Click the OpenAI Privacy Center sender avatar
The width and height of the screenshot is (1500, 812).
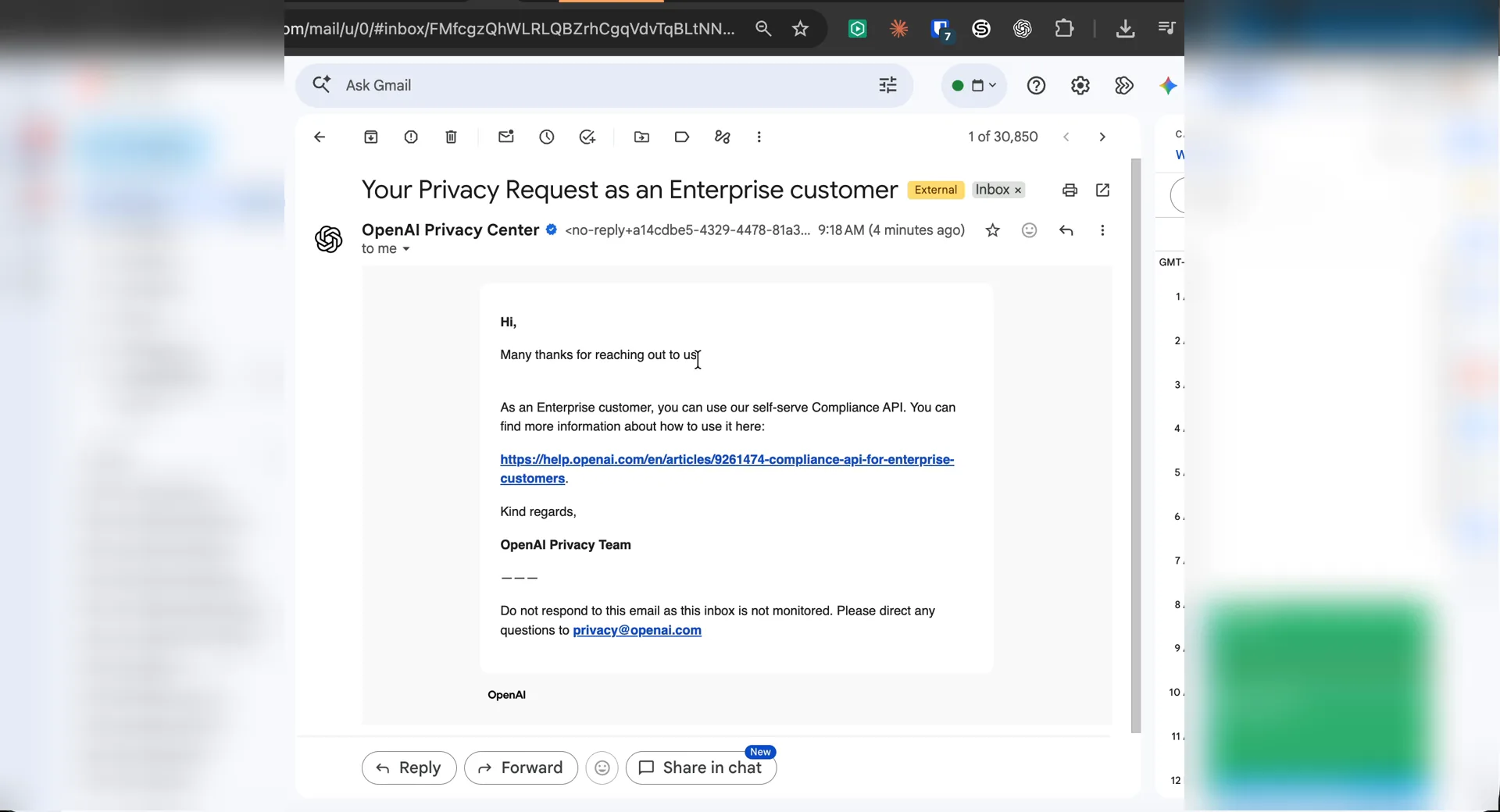[329, 239]
